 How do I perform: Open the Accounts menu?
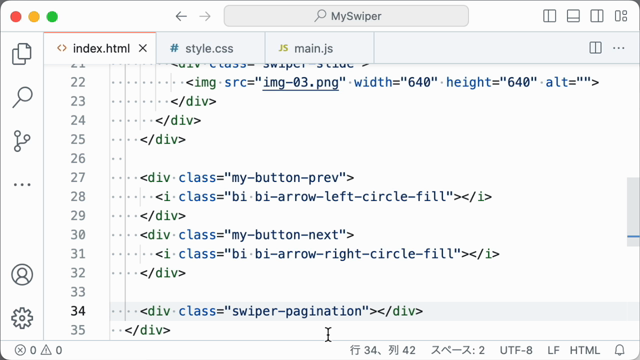22,274
